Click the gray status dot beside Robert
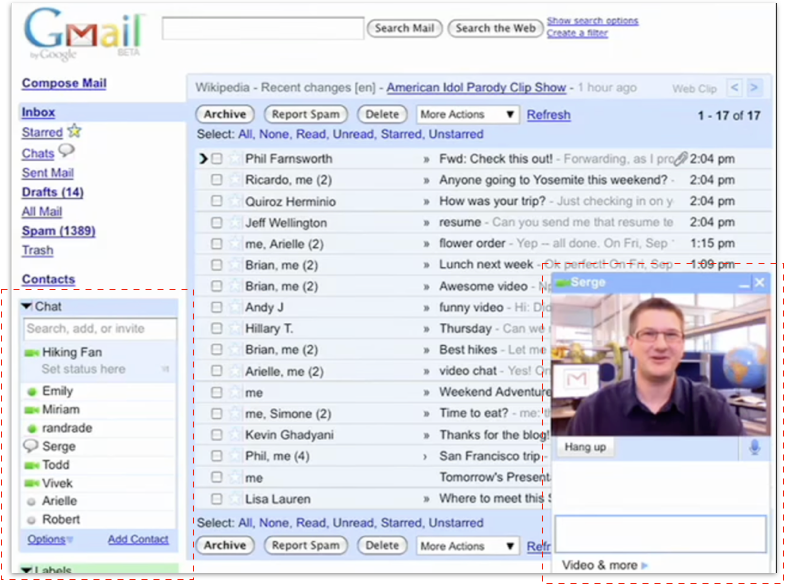 point(32,520)
